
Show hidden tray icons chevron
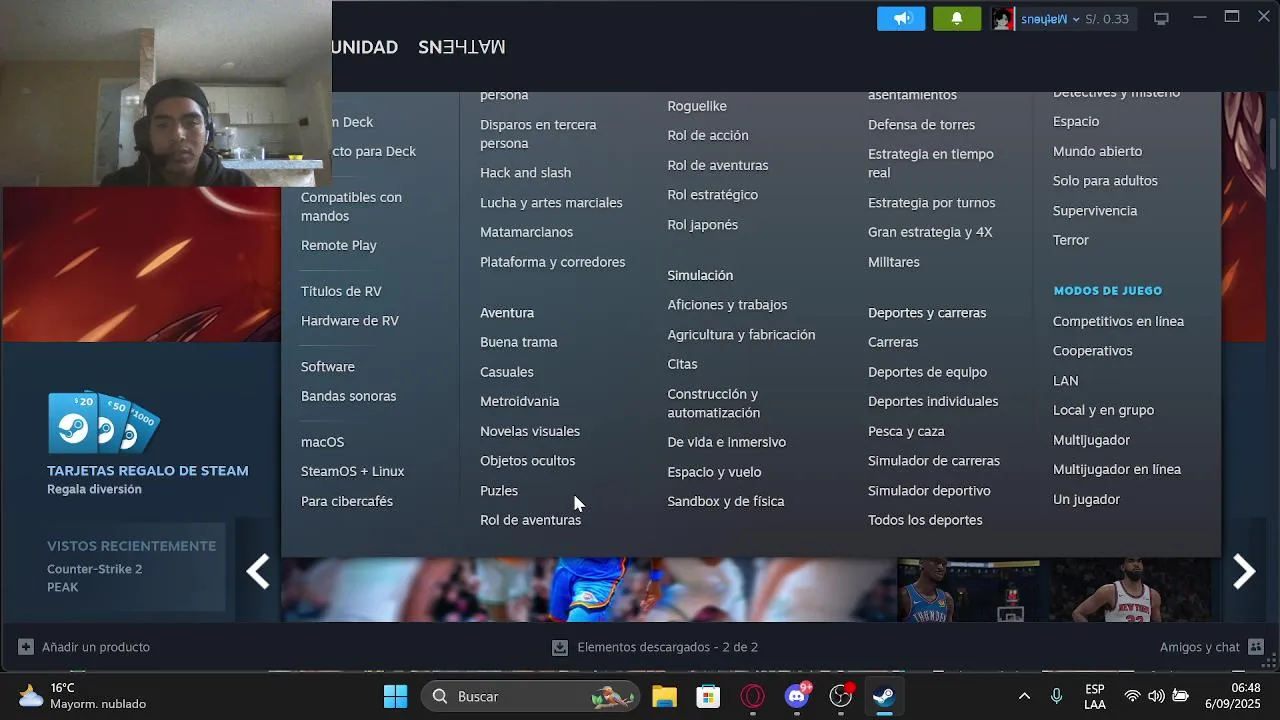[1024, 696]
